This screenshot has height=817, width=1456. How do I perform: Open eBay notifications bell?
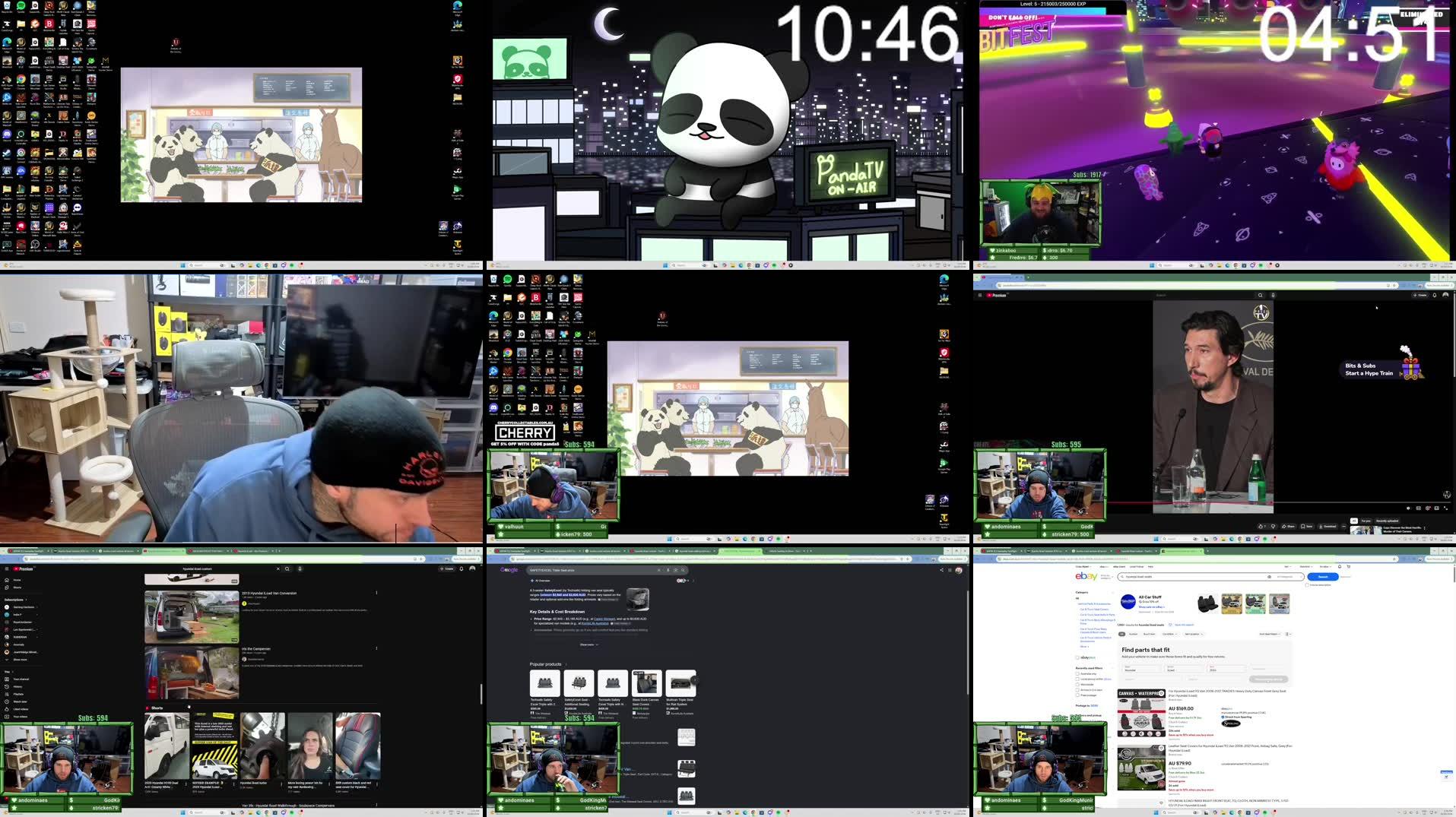point(1340,566)
